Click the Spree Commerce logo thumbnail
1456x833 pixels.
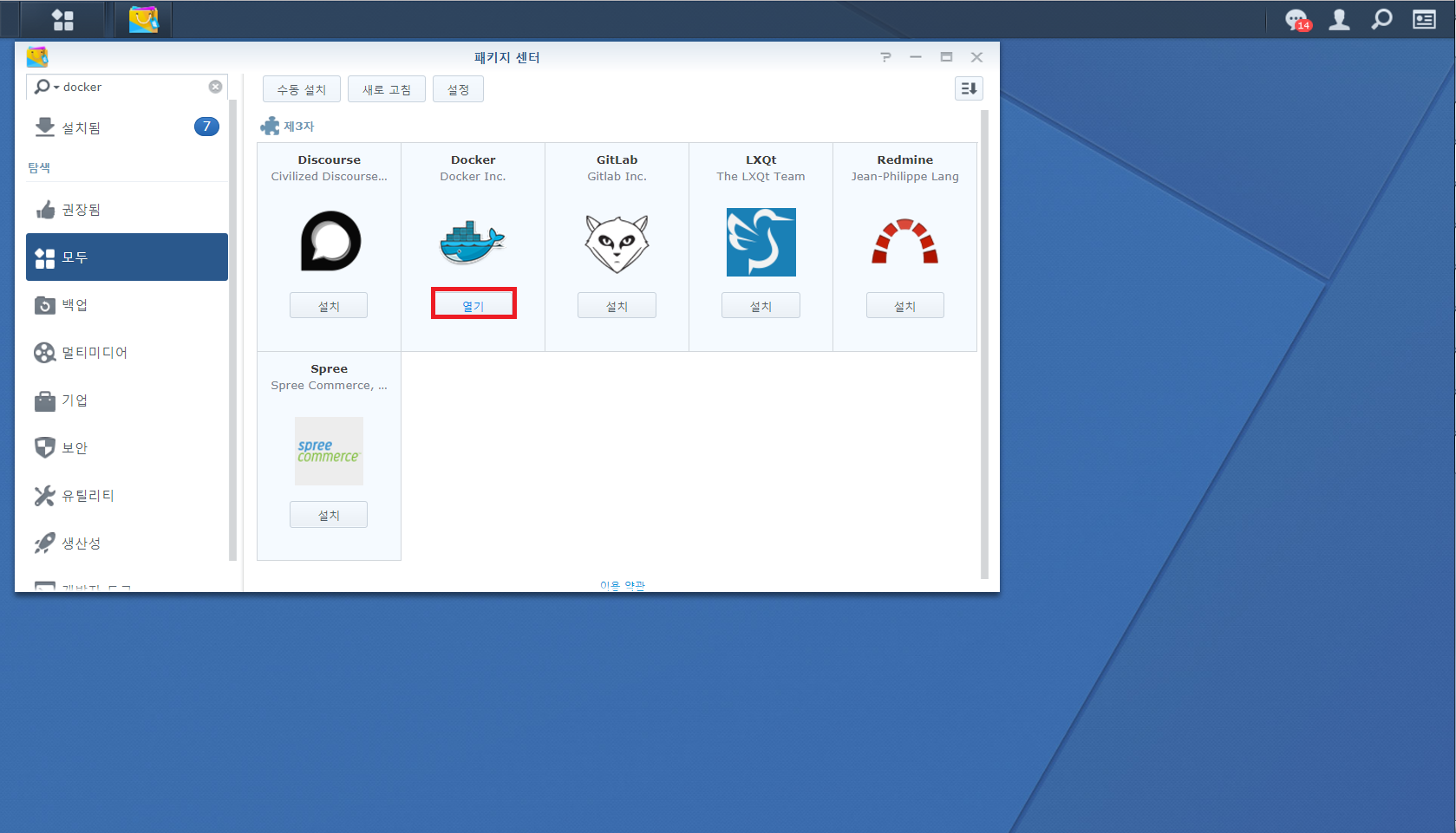[x=329, y=451]
